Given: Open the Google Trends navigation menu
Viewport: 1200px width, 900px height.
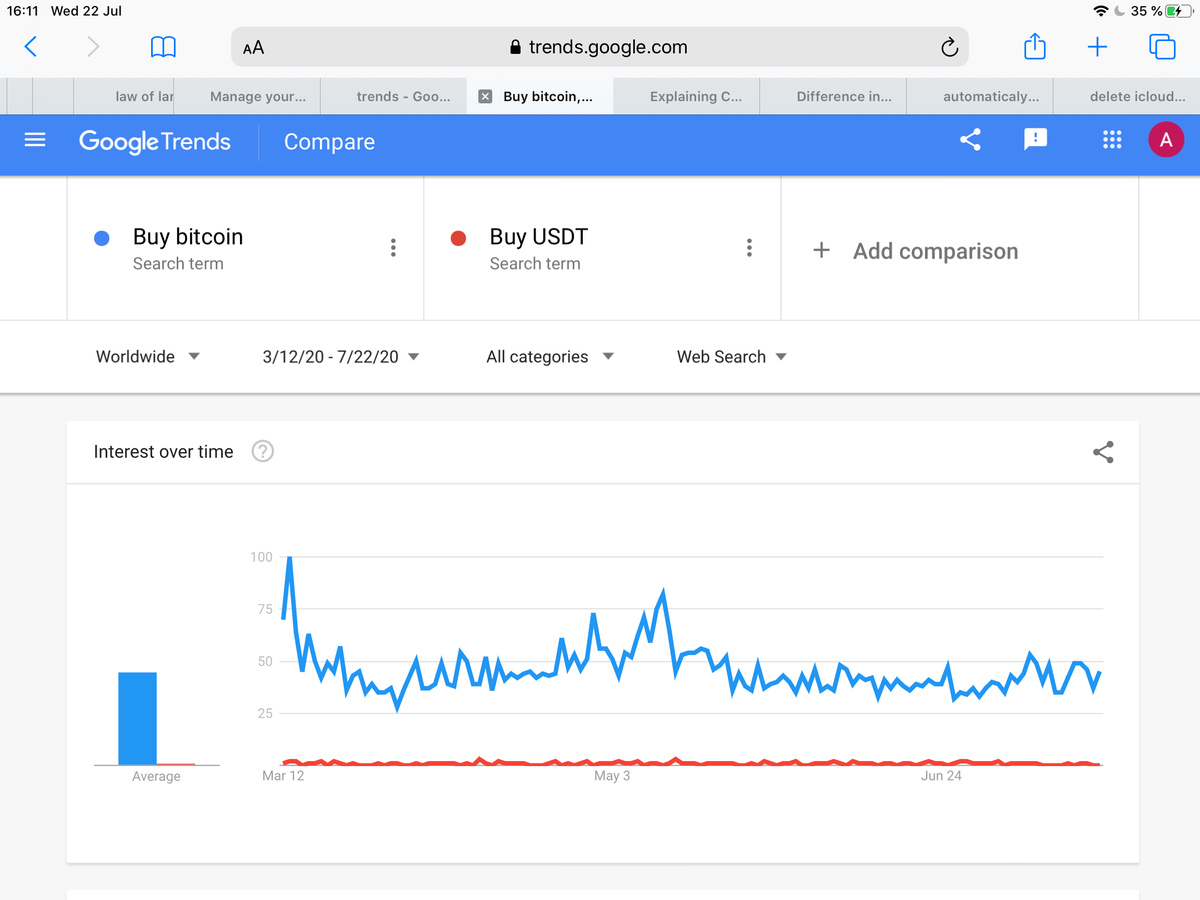Looking at the screenshot, I should click(34, 140).
